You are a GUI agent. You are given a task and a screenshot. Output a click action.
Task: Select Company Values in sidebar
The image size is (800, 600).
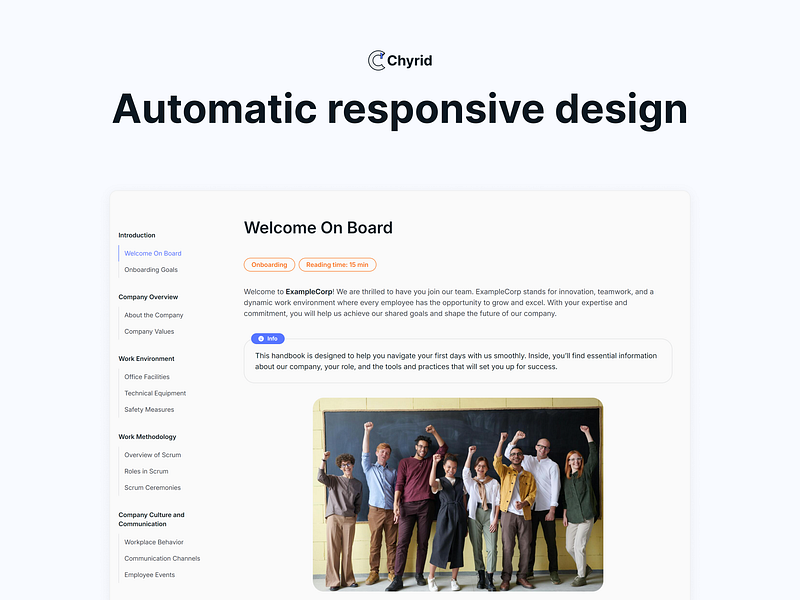coord(149,332)
